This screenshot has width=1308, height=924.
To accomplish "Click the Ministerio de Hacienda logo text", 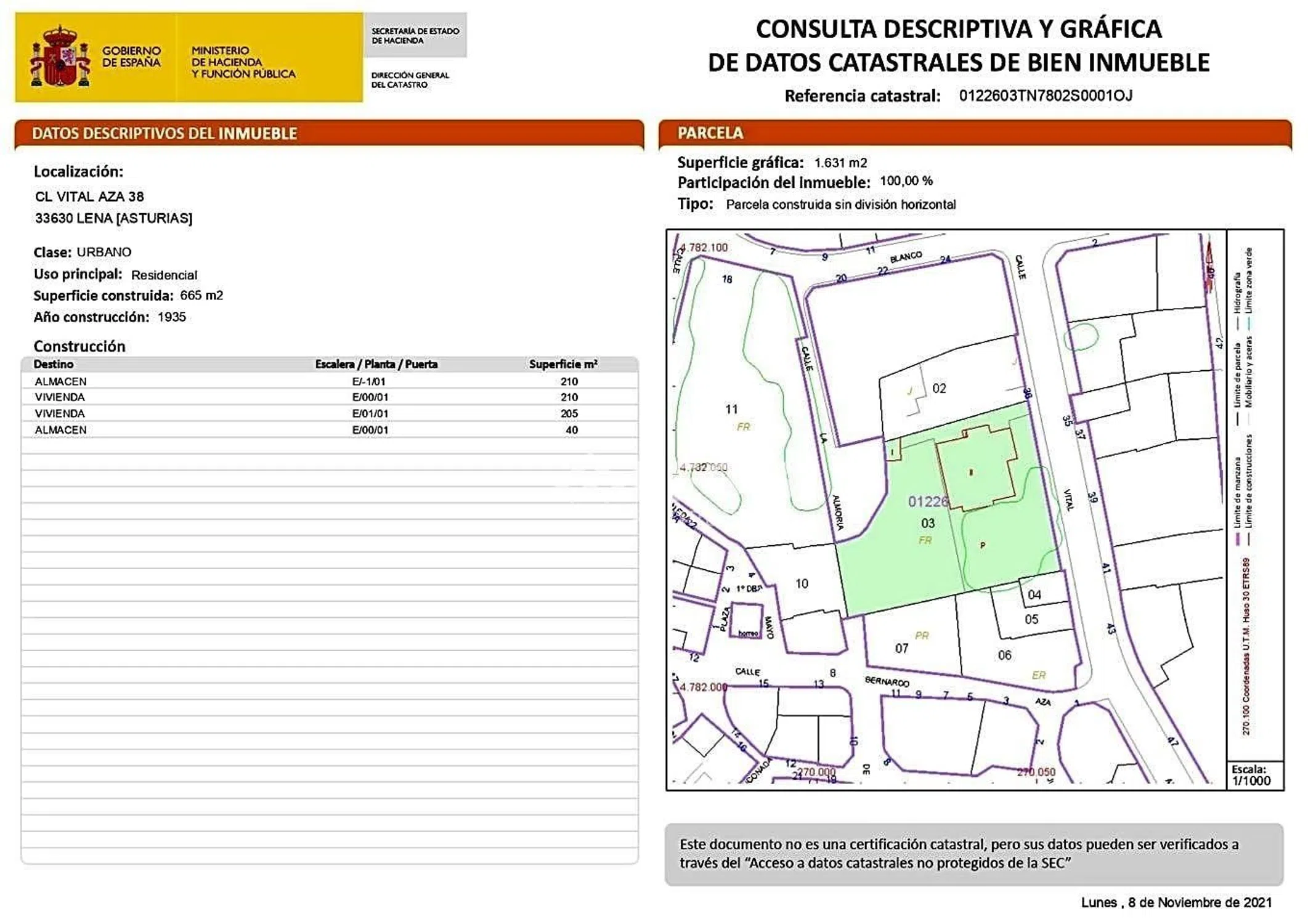I will point(243,62).
